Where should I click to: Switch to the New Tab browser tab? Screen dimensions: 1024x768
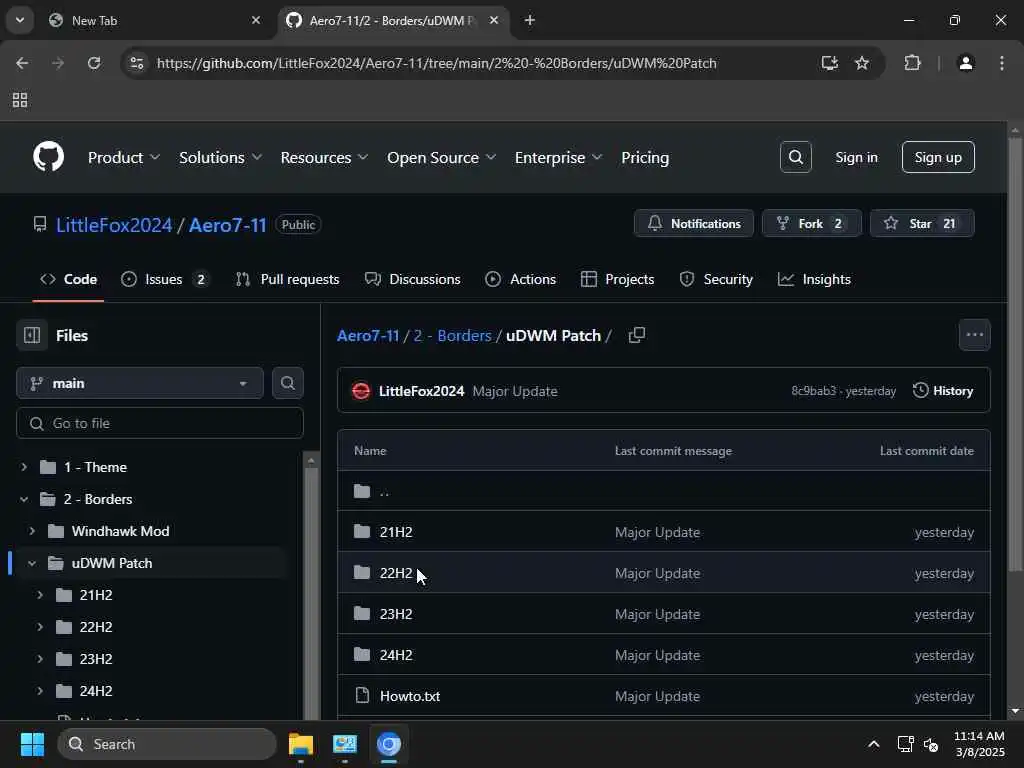(153, 20)
